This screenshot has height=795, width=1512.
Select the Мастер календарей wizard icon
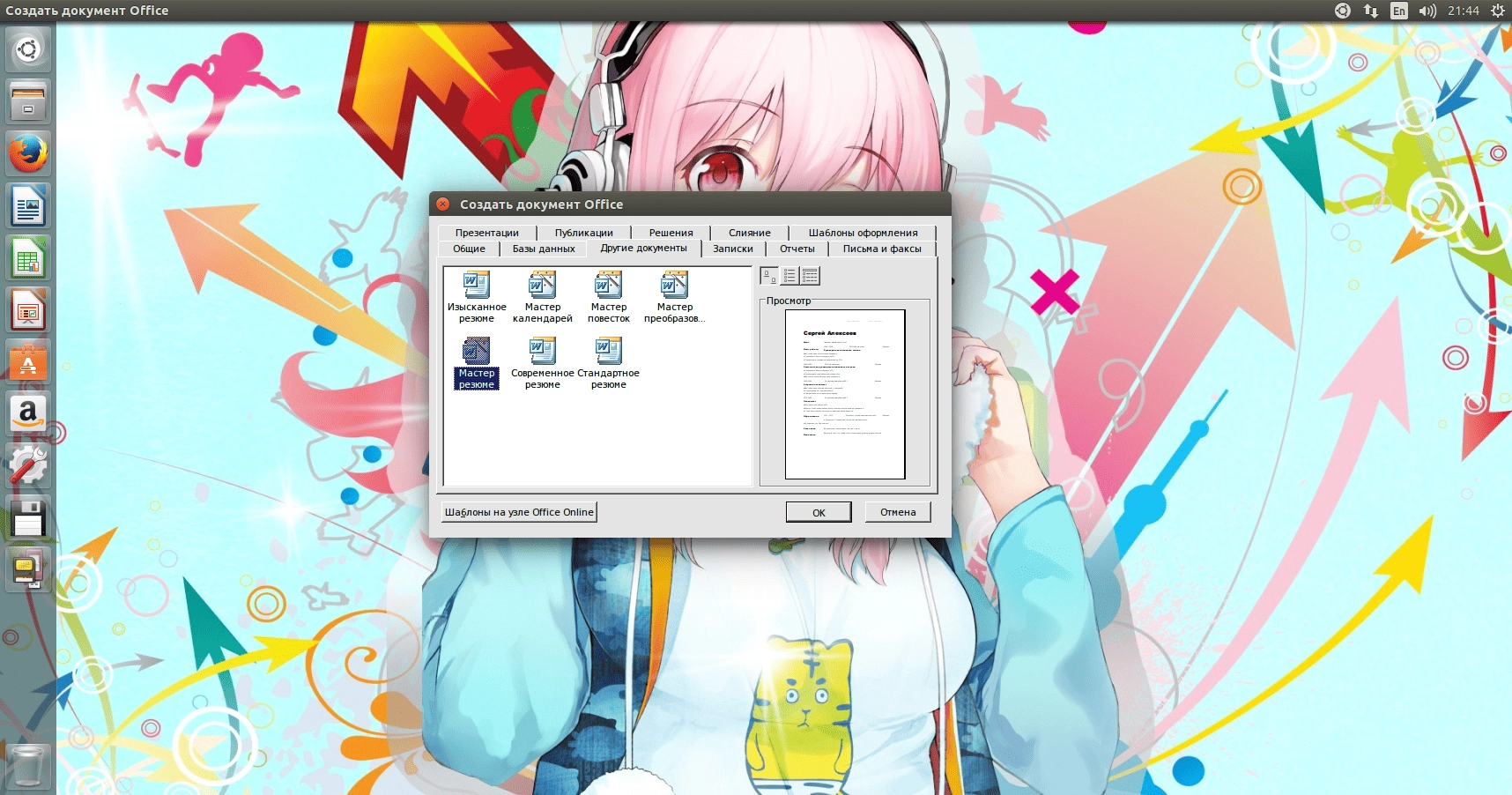tap(543, 297)
